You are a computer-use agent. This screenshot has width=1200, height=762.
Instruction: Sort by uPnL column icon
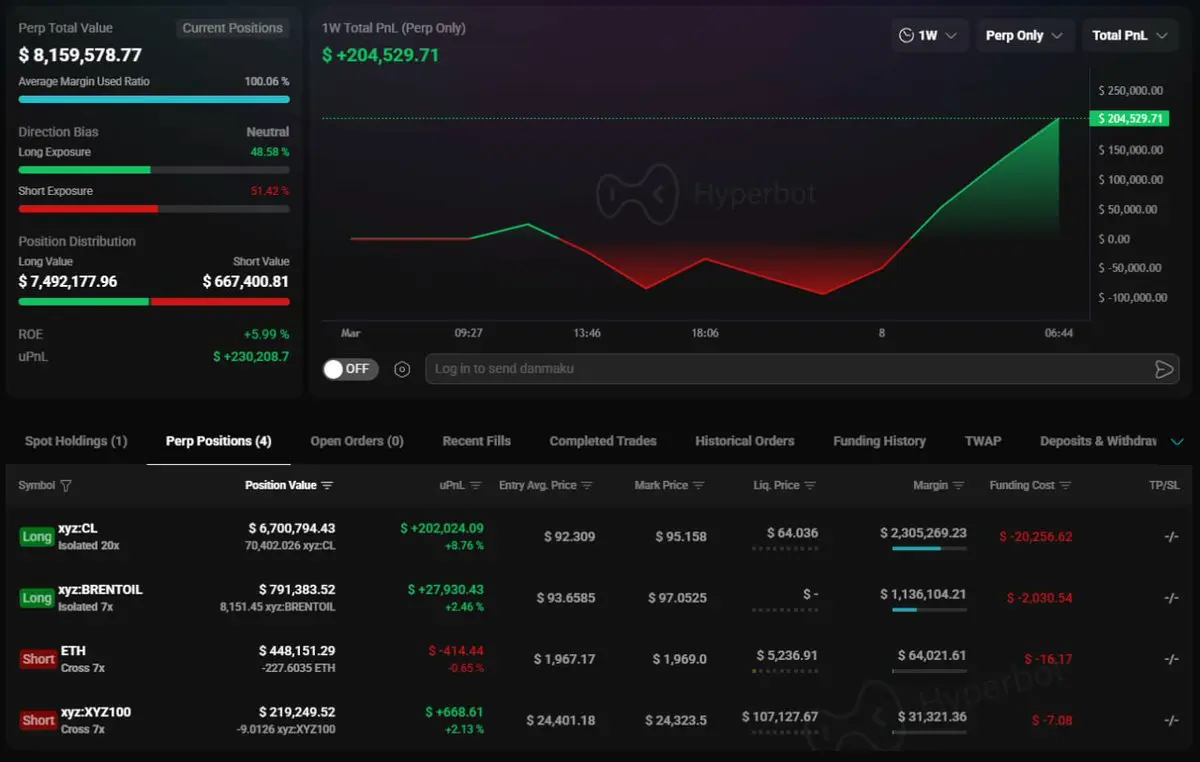click(476, 486)
